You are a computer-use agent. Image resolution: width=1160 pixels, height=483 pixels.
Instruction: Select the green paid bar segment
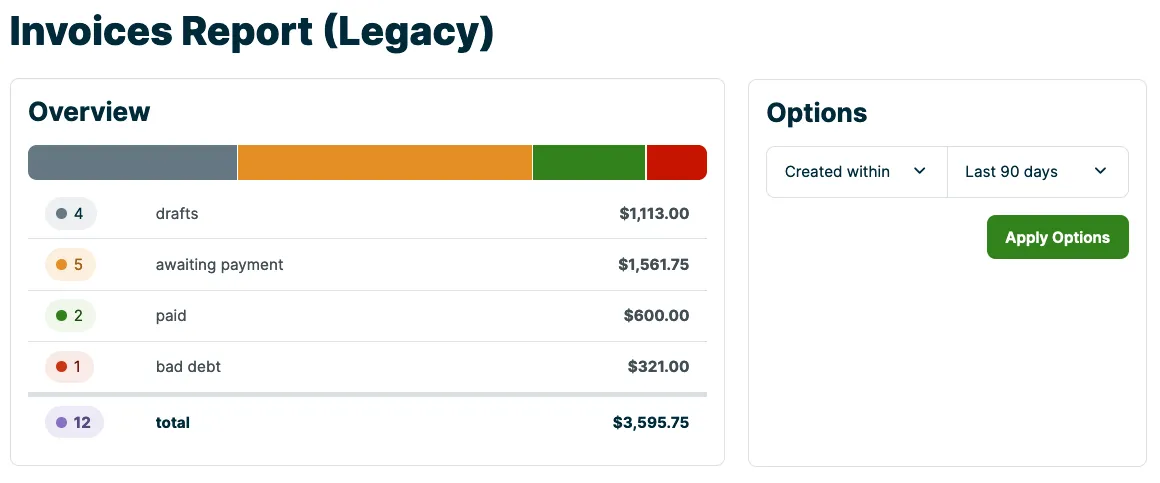[x=589, y=162]
